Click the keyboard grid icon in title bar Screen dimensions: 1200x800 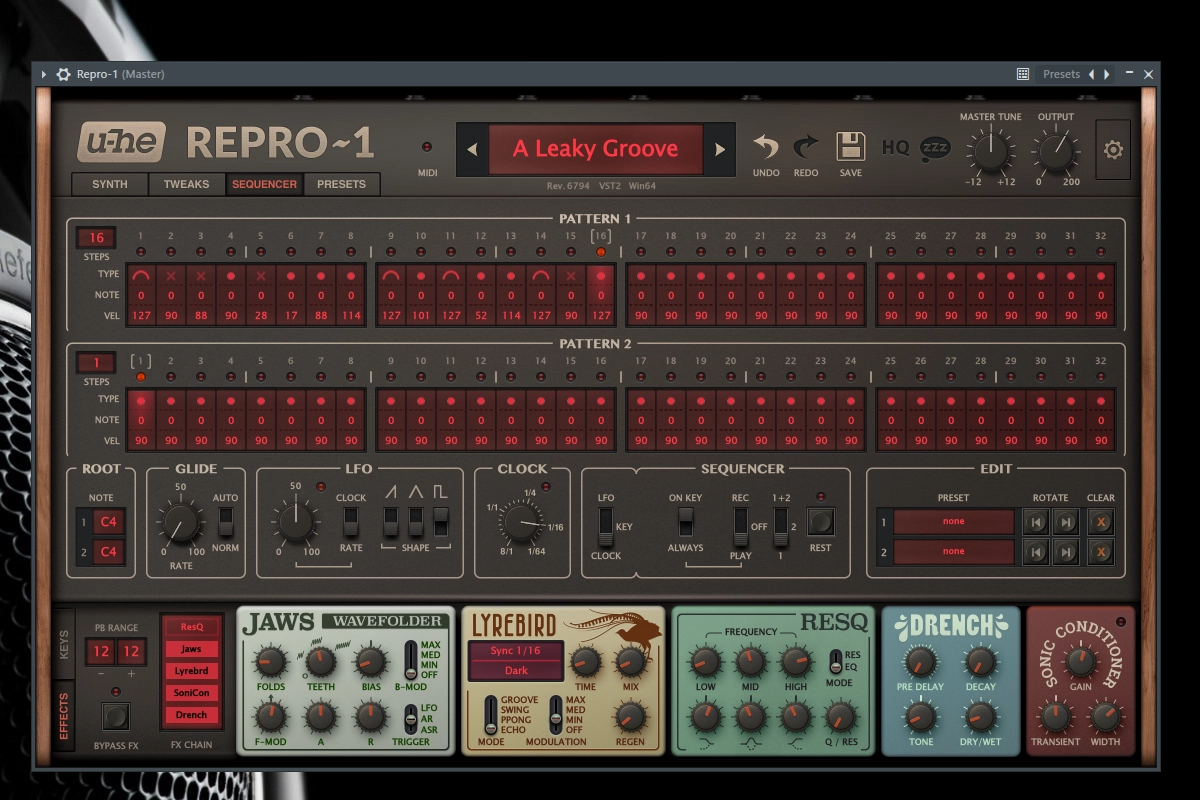tap(1023, 74)
